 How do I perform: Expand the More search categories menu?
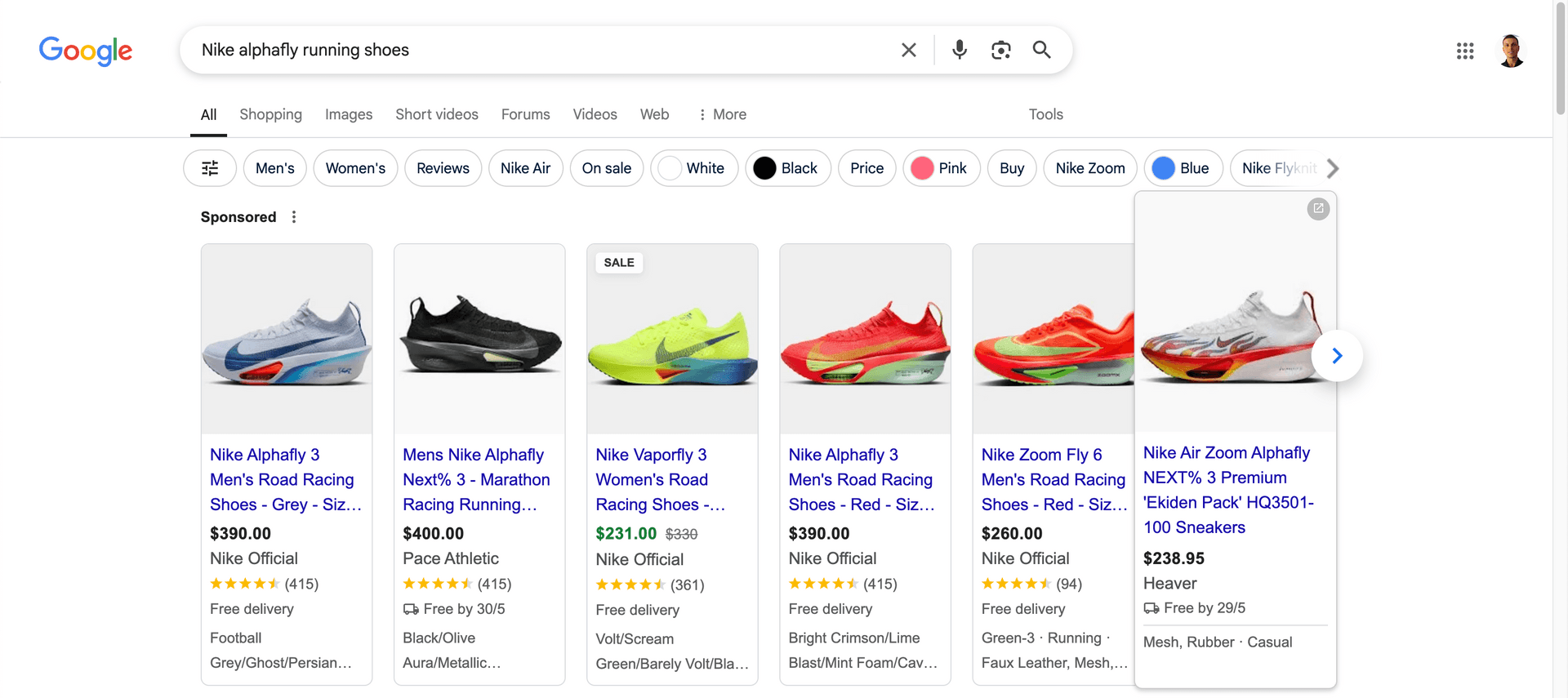[x=722, y=114]
